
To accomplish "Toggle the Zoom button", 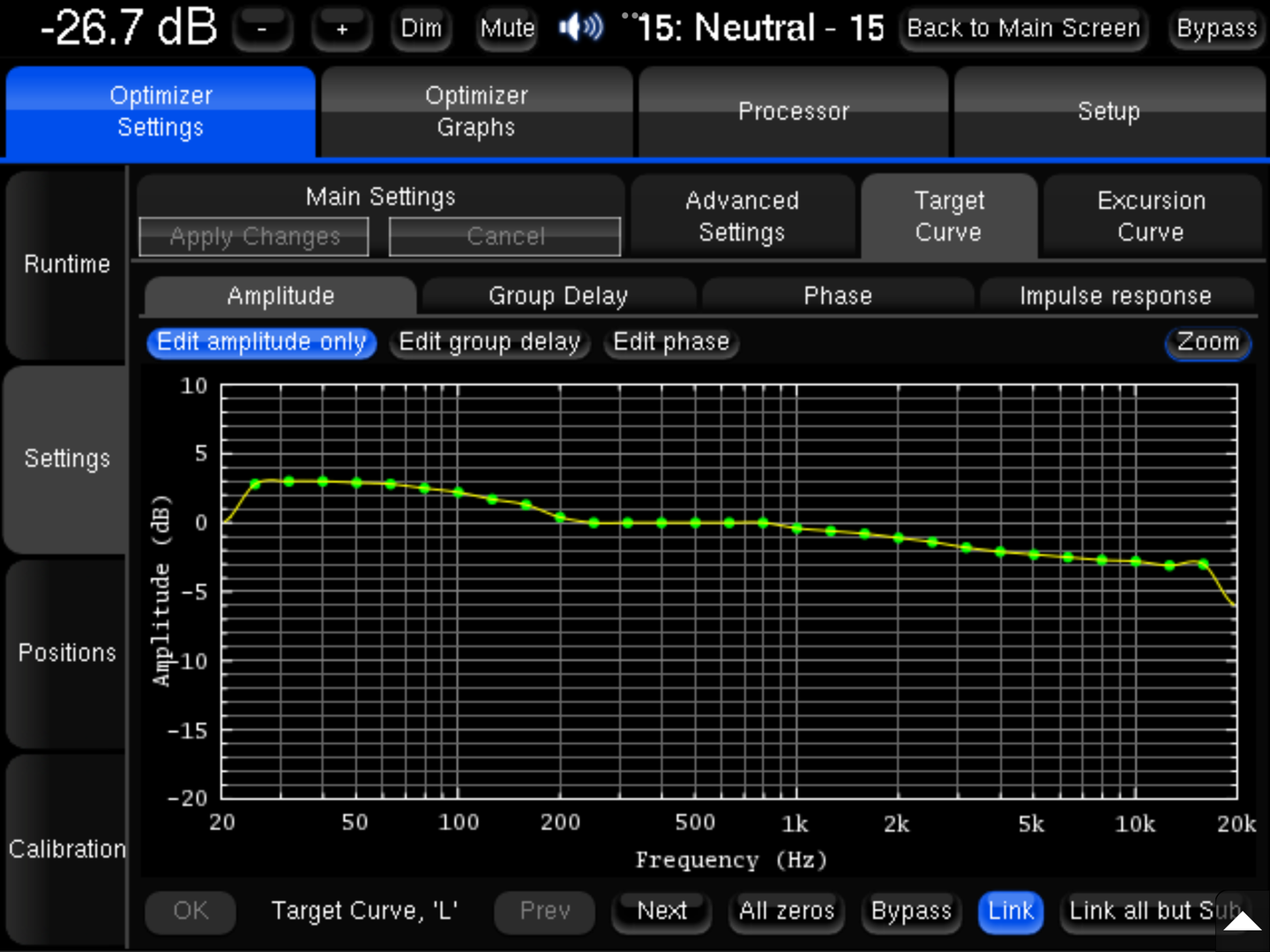I will pyautogui.click(x=1207, y=343).
